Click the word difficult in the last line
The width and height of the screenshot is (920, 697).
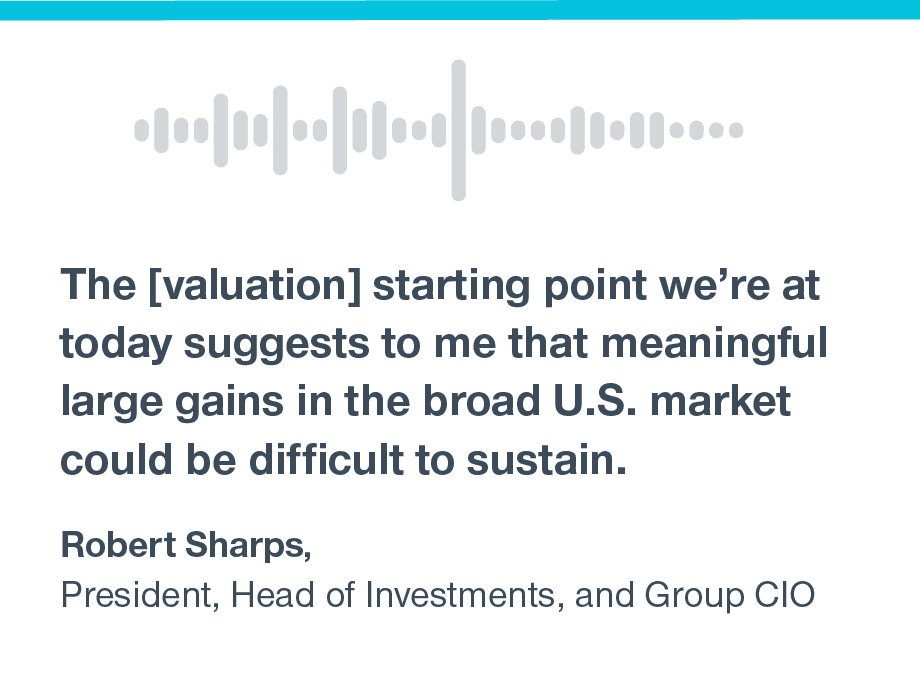click(326, 459)
